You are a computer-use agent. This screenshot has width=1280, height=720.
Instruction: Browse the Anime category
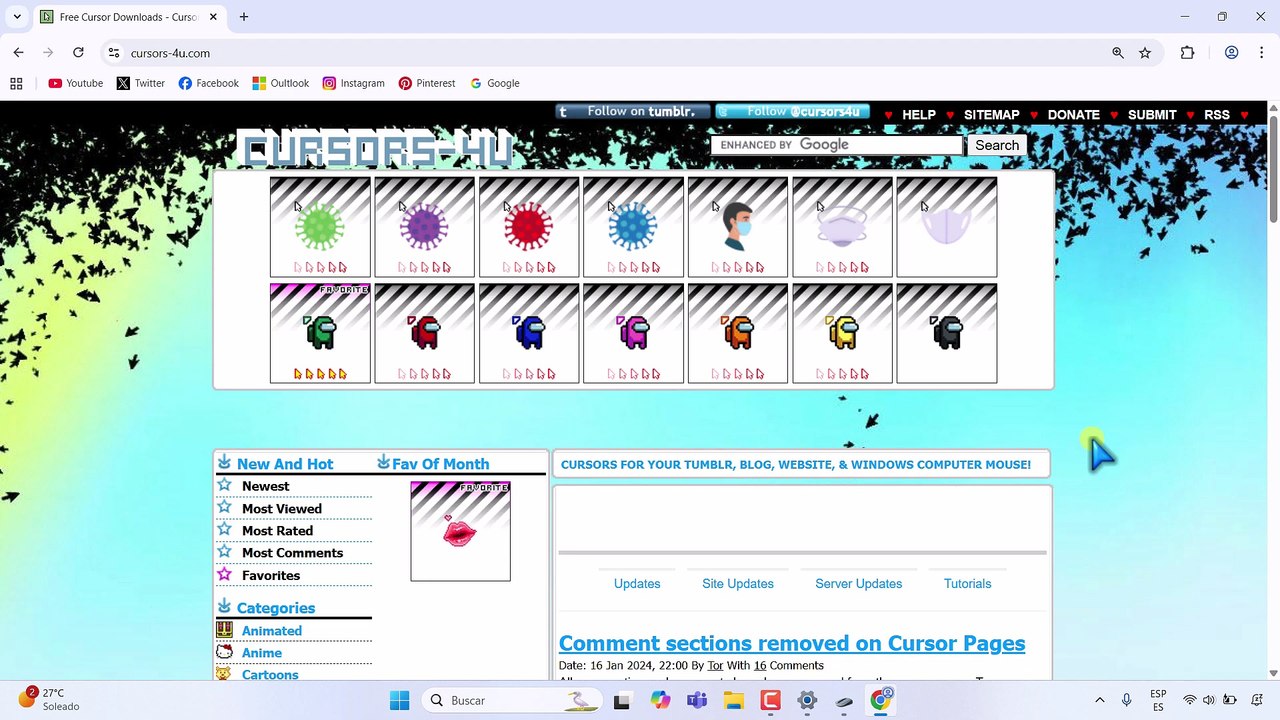coord(262,653)
